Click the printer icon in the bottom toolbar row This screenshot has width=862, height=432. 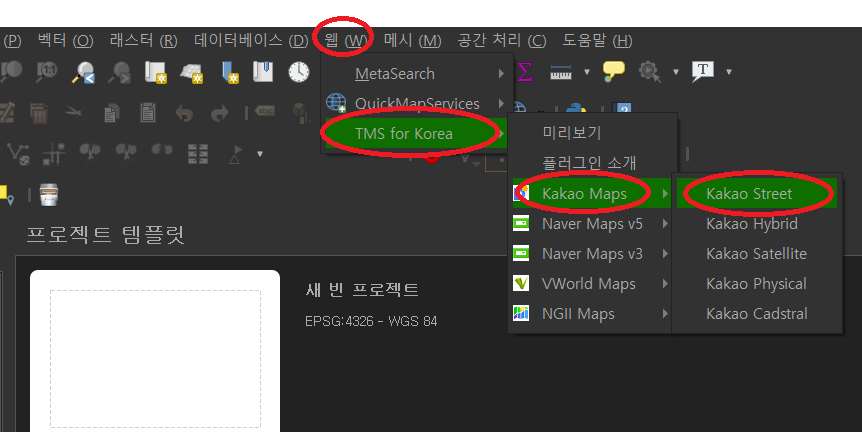click(x=49, y=195)
